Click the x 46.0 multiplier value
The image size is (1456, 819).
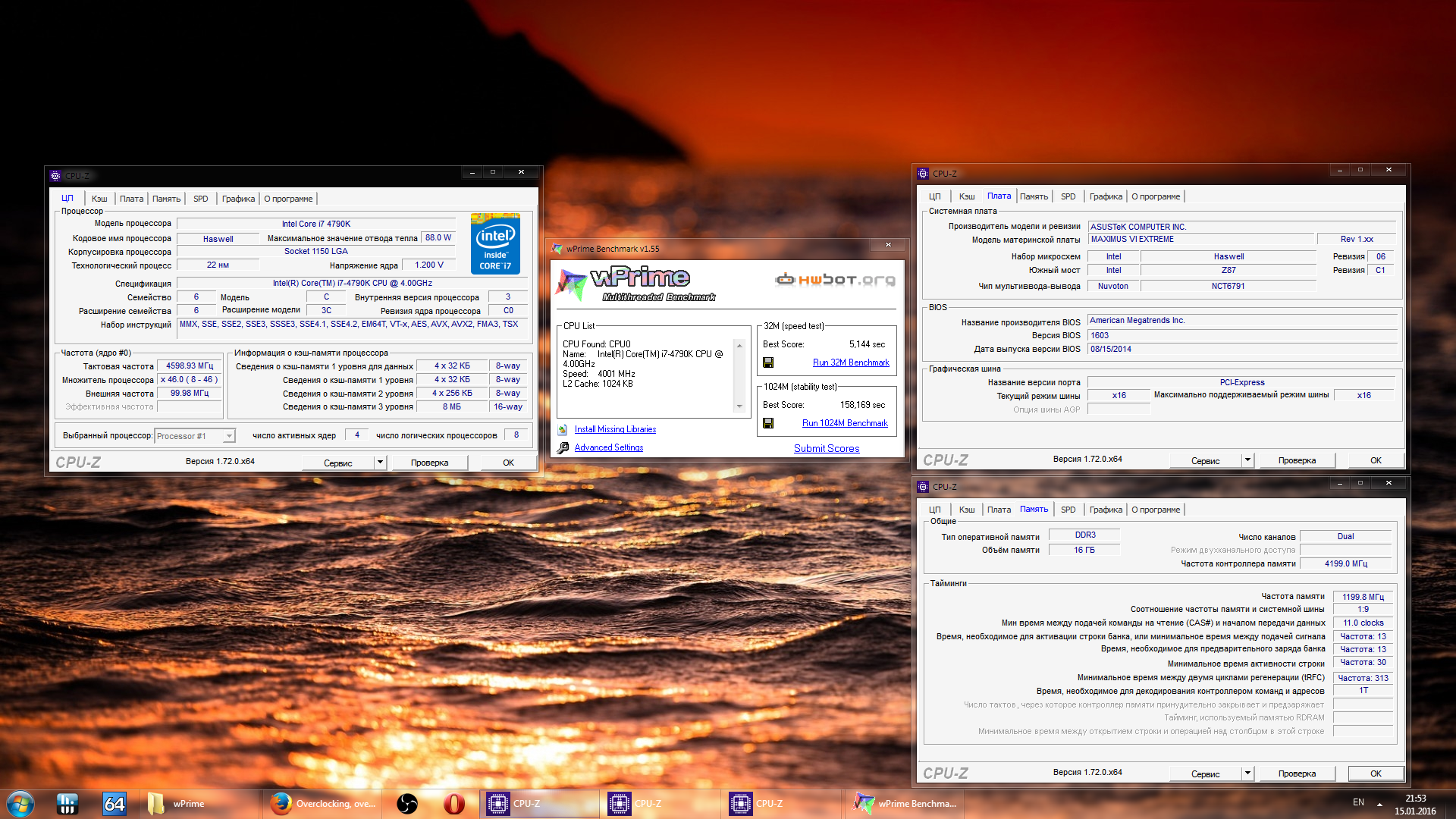(x=190, y=380)
